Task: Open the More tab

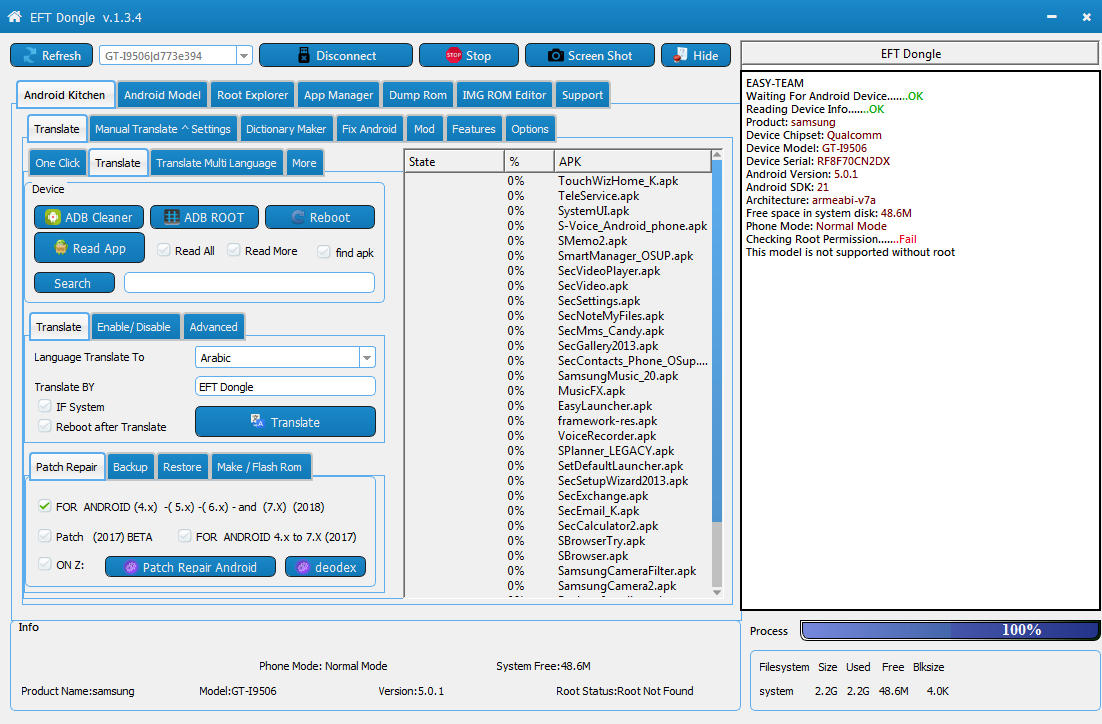Action: point(304,163)
